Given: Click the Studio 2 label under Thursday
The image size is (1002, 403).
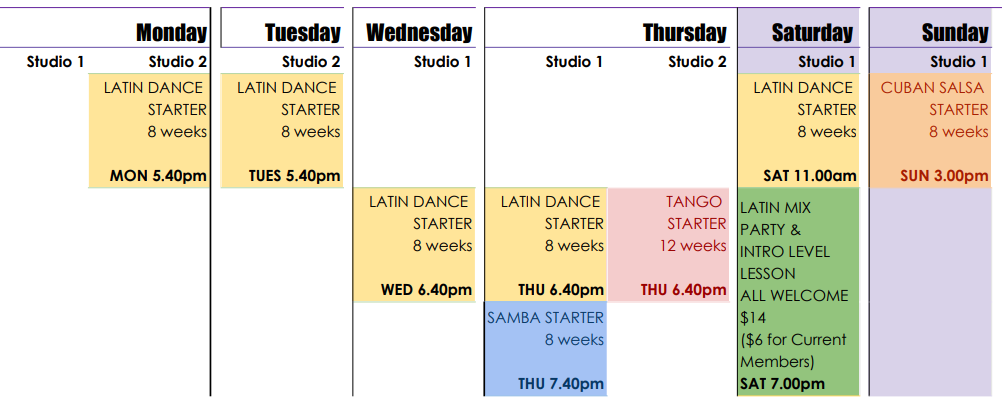Looking at the screenshot, I should point(697,62).
